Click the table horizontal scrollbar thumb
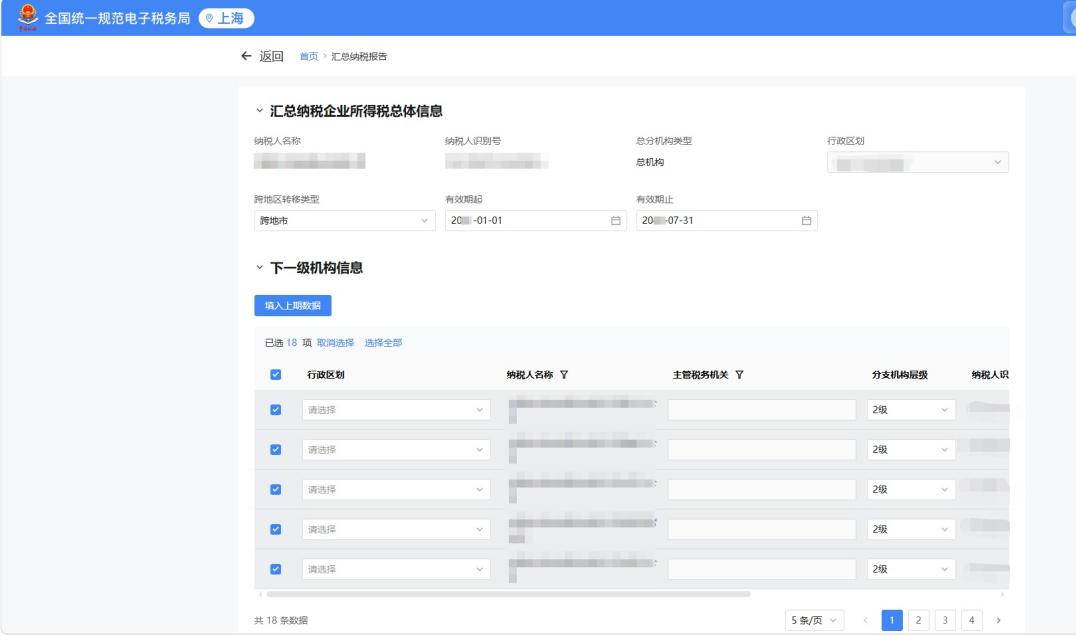The height and width of the screenshot is (636, 1076). coord(508,594)
